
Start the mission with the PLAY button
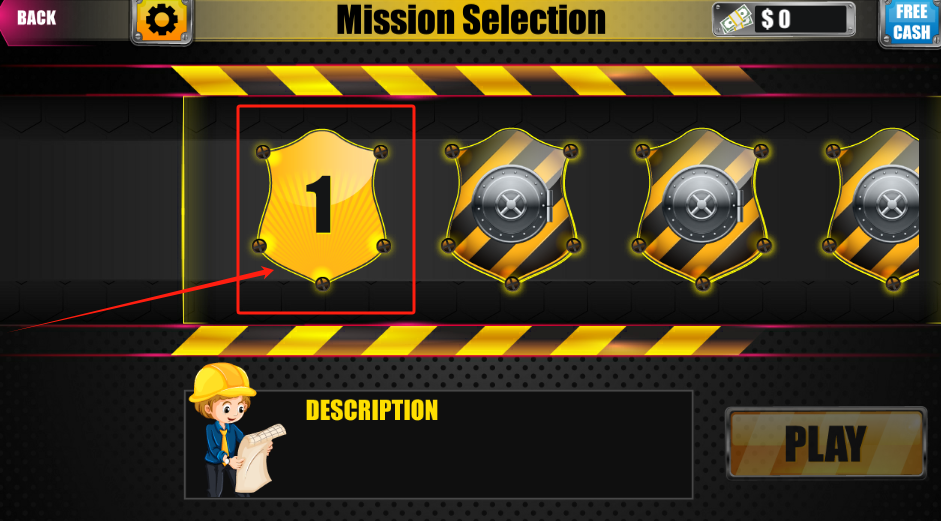826,443
